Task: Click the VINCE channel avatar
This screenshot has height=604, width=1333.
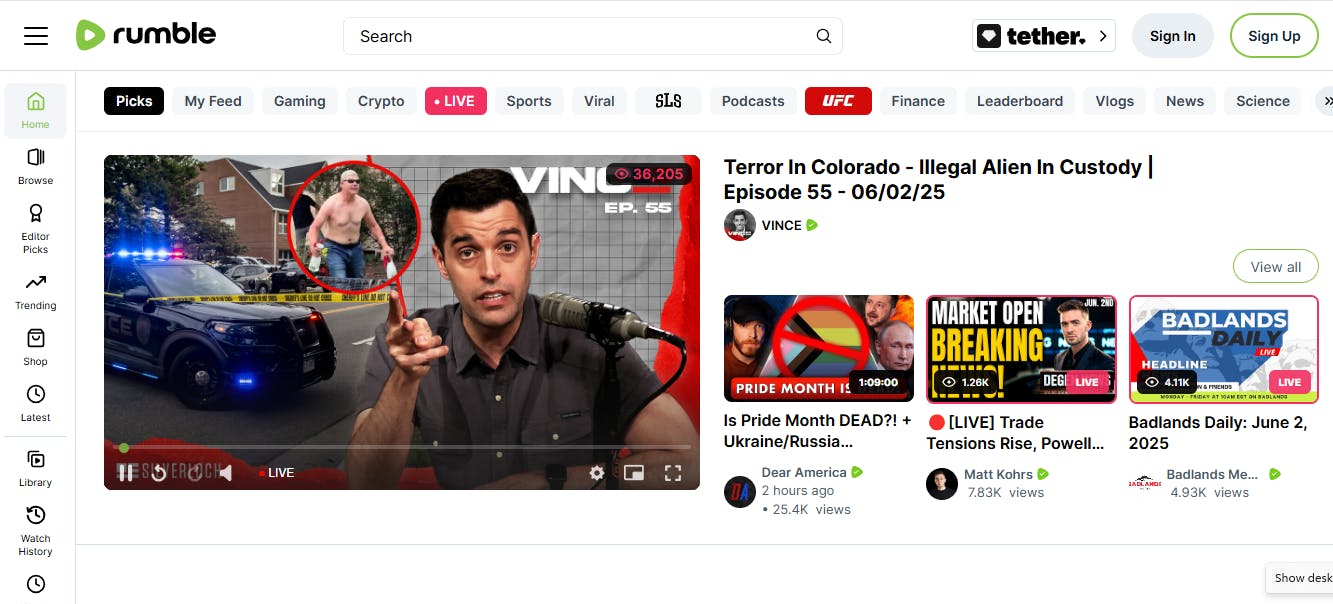Action: coord(740,225)
